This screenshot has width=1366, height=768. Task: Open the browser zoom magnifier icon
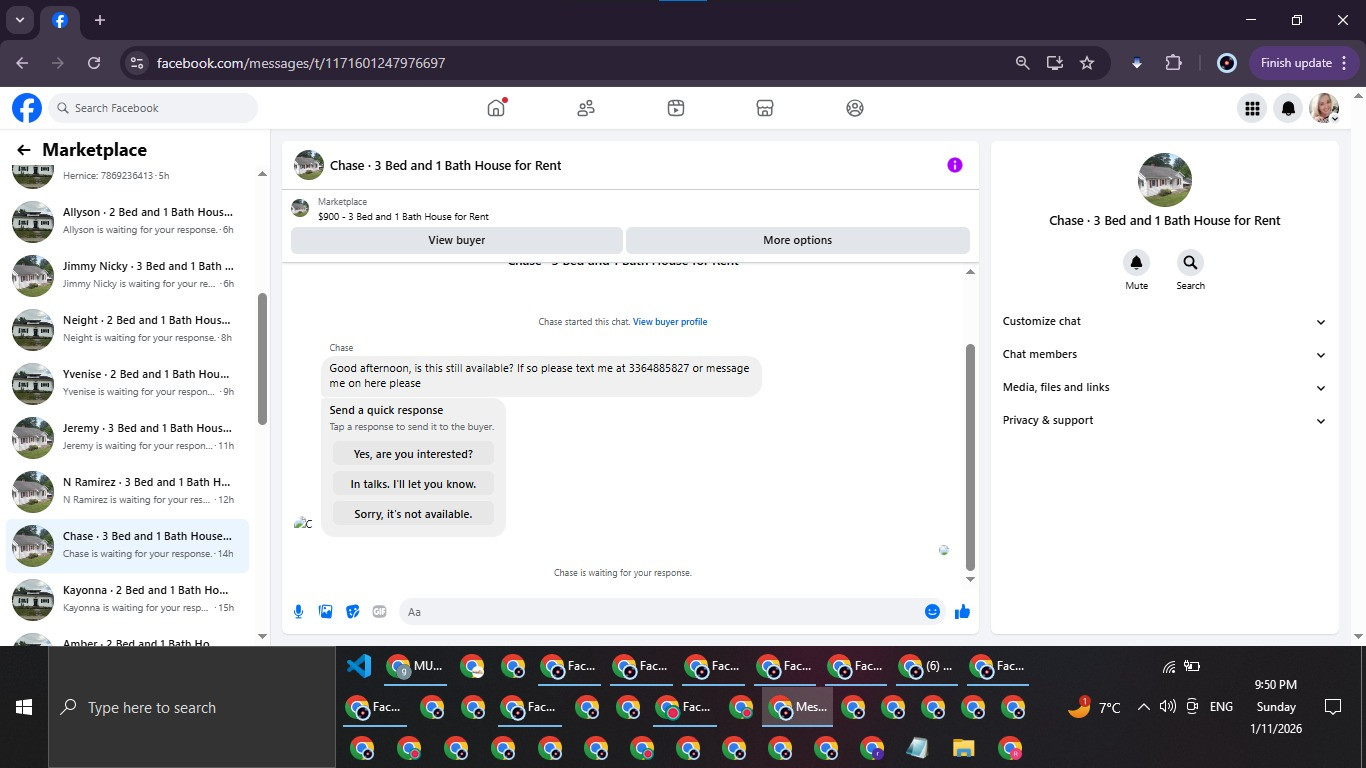pyautogui.click(x=1022, y=63)
